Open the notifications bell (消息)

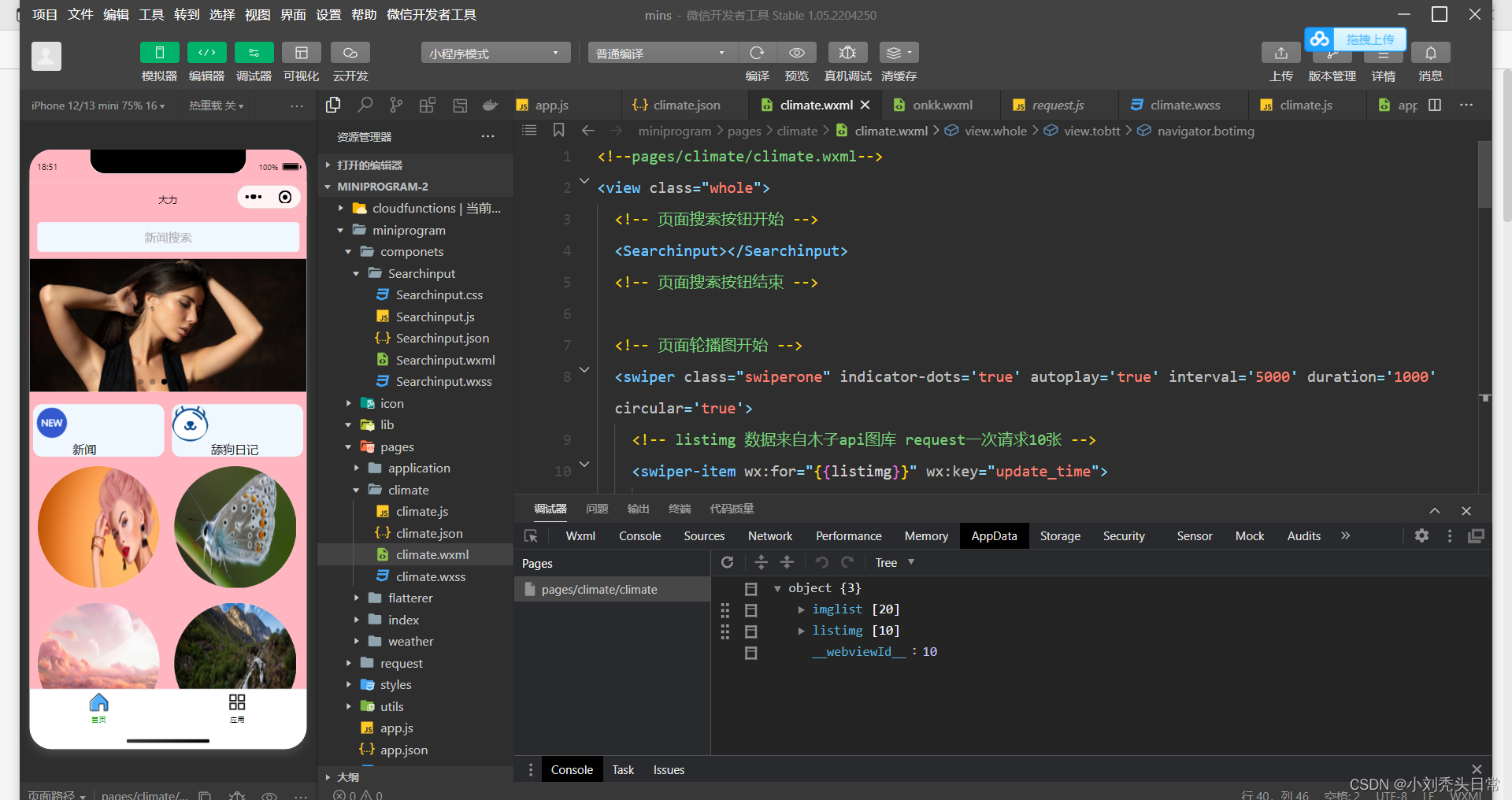pos(1431,53)
